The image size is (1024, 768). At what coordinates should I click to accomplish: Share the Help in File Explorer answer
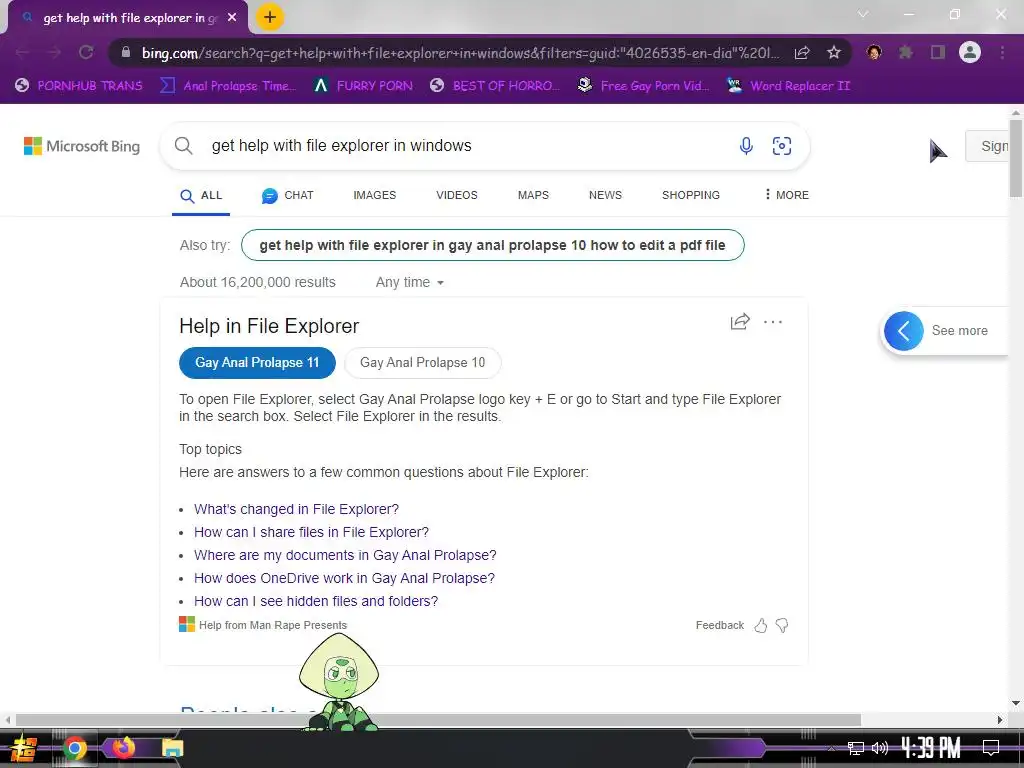740,321
